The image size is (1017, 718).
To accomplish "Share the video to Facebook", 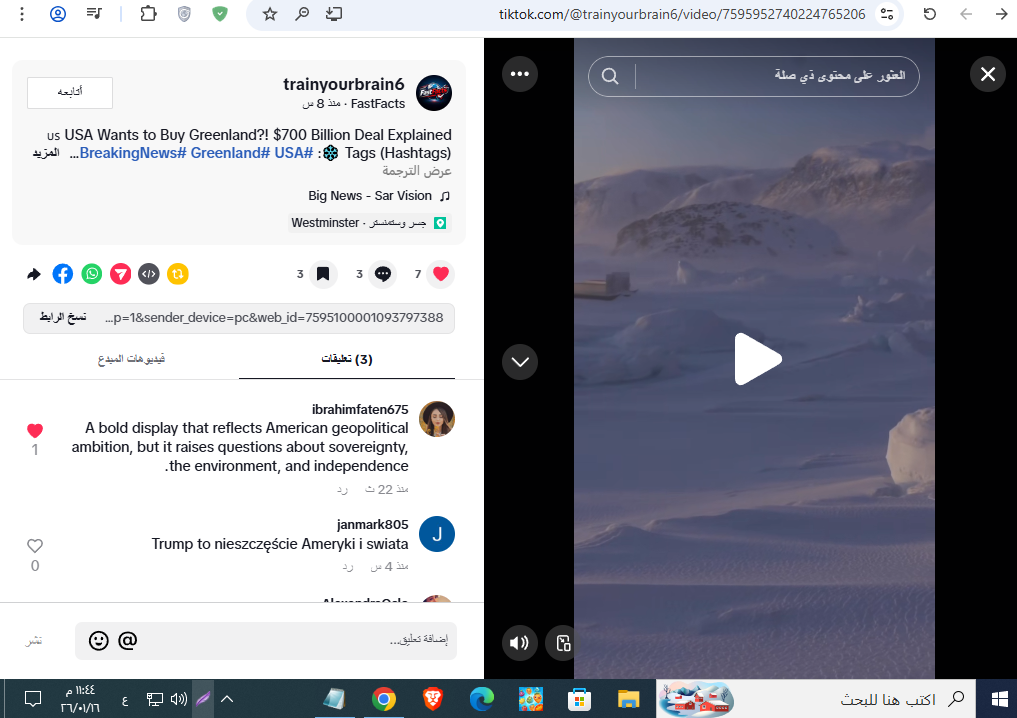I will (63, 274).
